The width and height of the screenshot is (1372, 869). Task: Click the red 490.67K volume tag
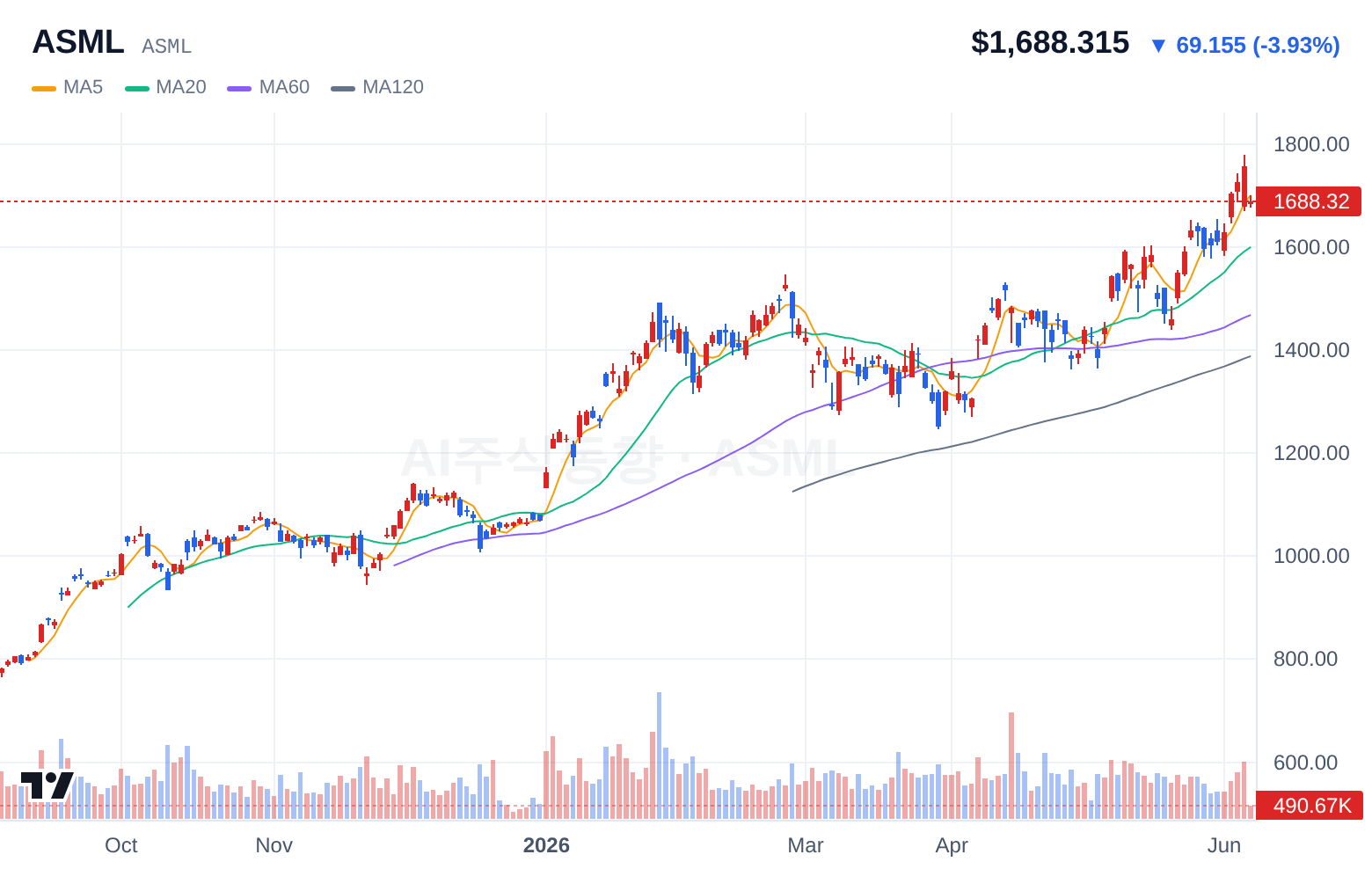[x=1310, y=806]
